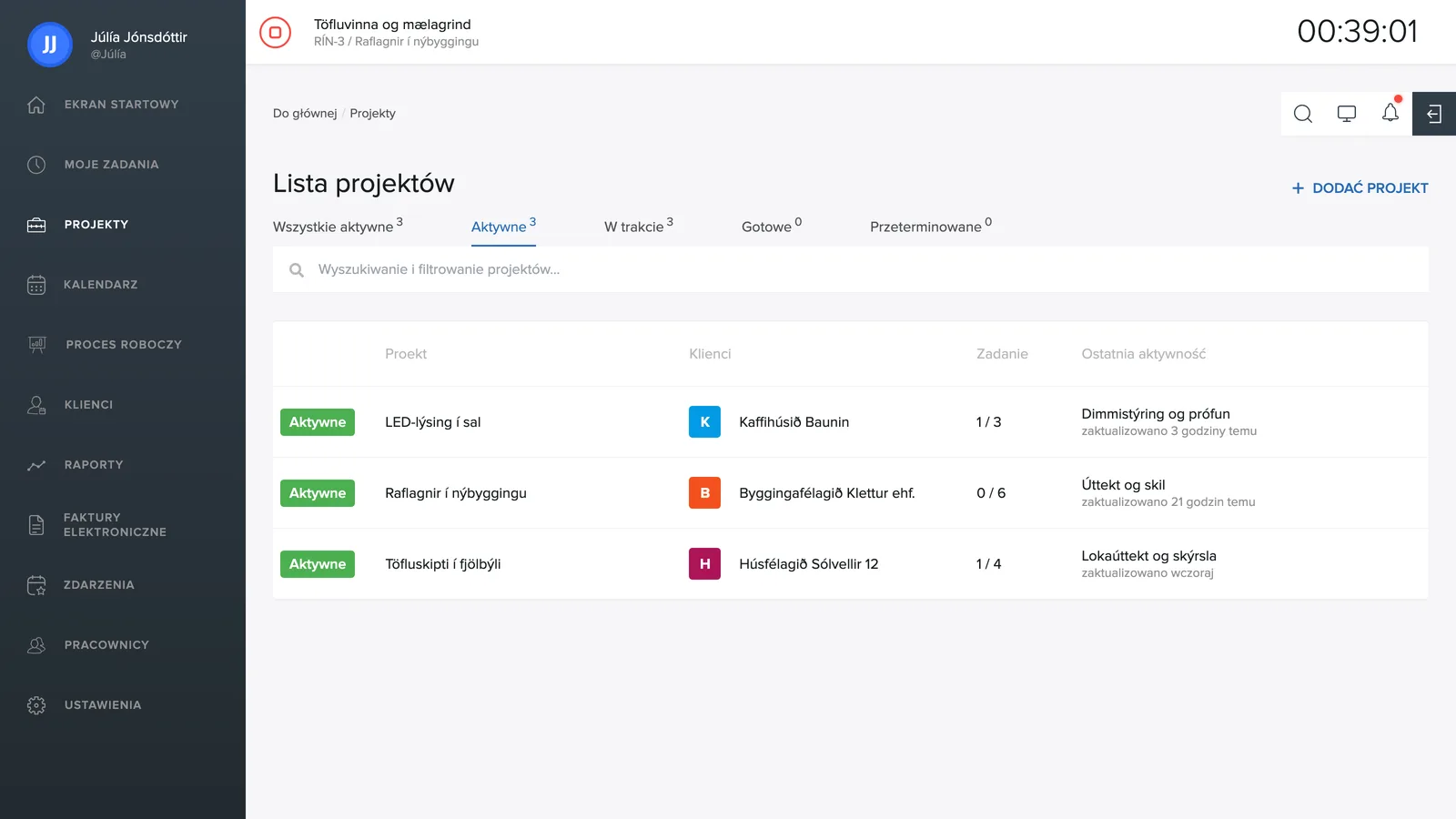
Task: Click the calendar icon beside Kalendarz
Action: 36,285
